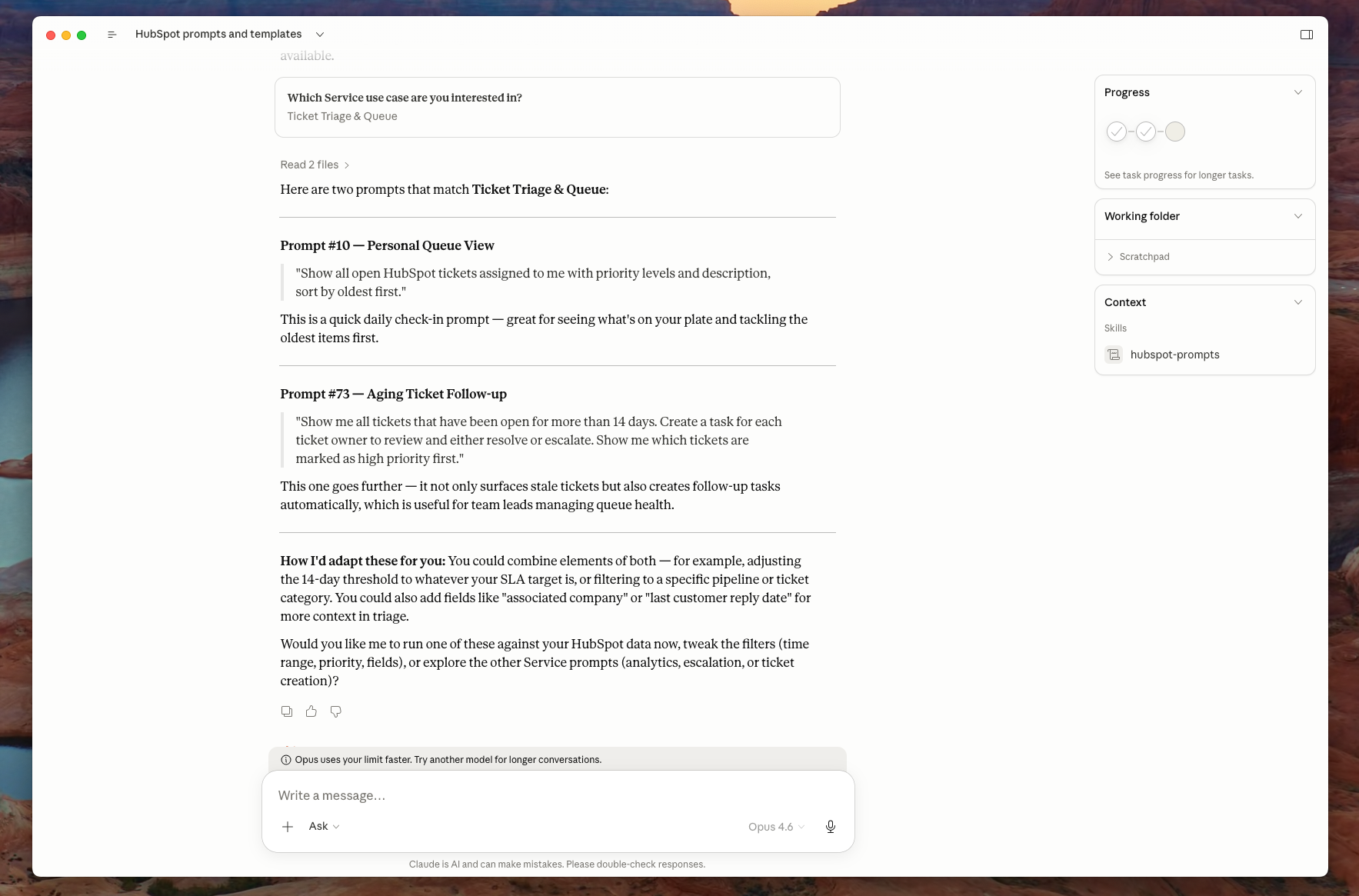Expand the Read 2 files details
The height and width of the screenshot is (896, 1359).
point(315,165)
